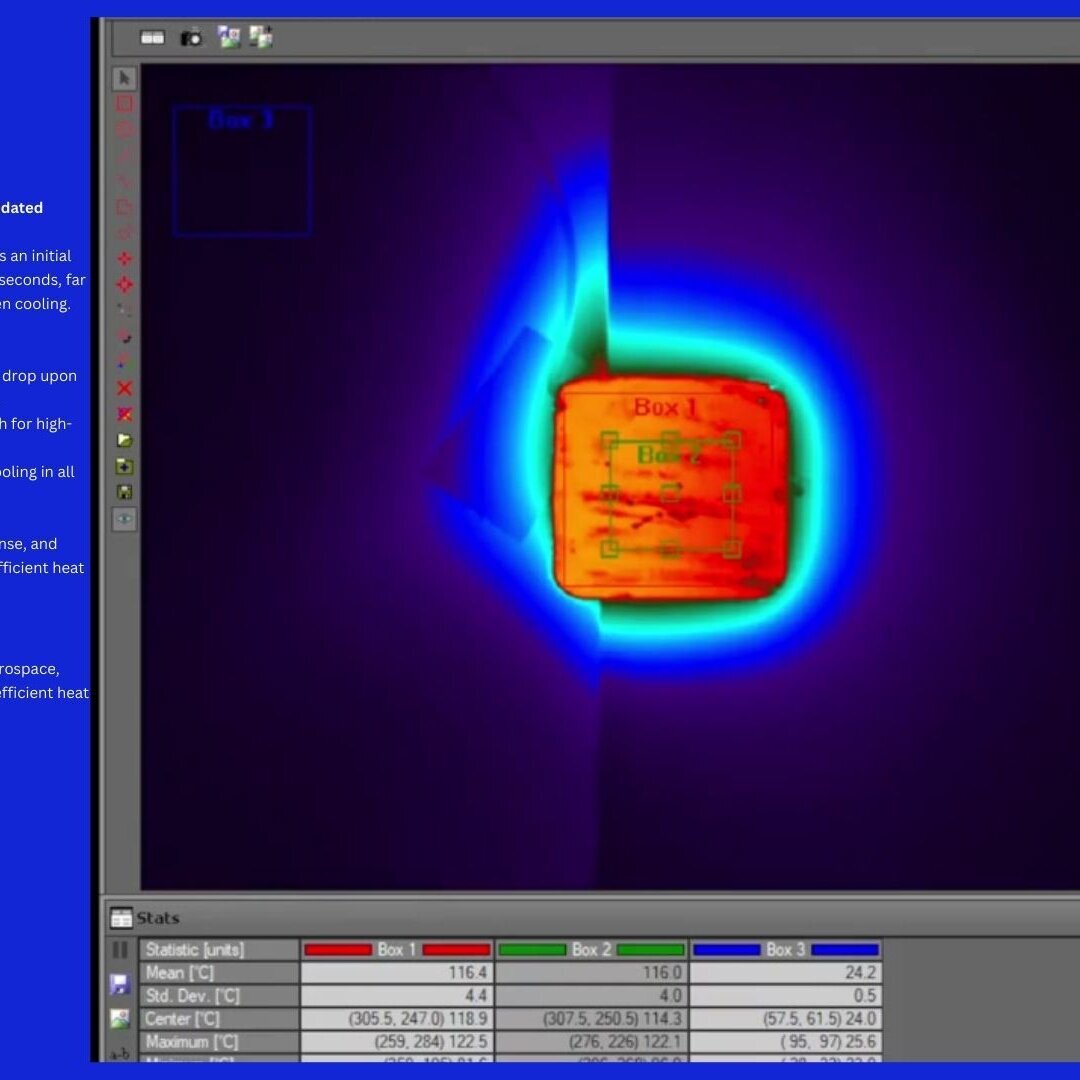Choose the red rectangle ROI tool
The width and height of the screenshot is (1080, 1080).
coord(125,104)
